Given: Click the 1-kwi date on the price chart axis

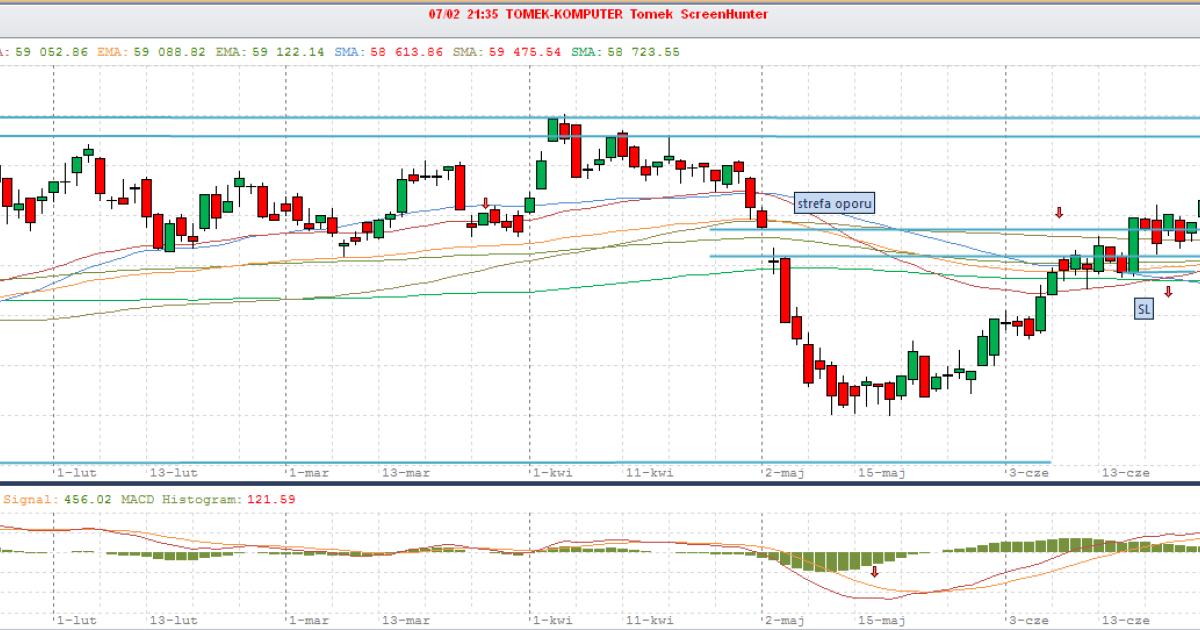Looking at the screenshot, I should 551,472.
